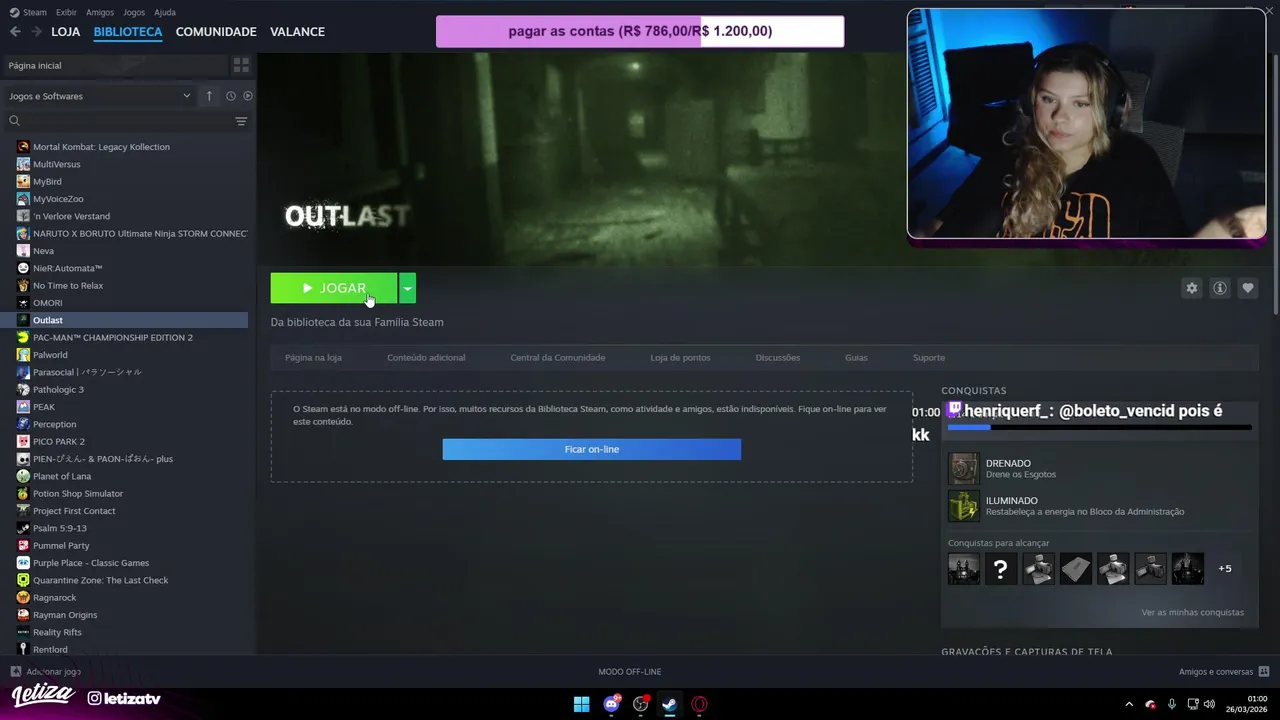Sort library with the up arrow icon

coord(209,96)
